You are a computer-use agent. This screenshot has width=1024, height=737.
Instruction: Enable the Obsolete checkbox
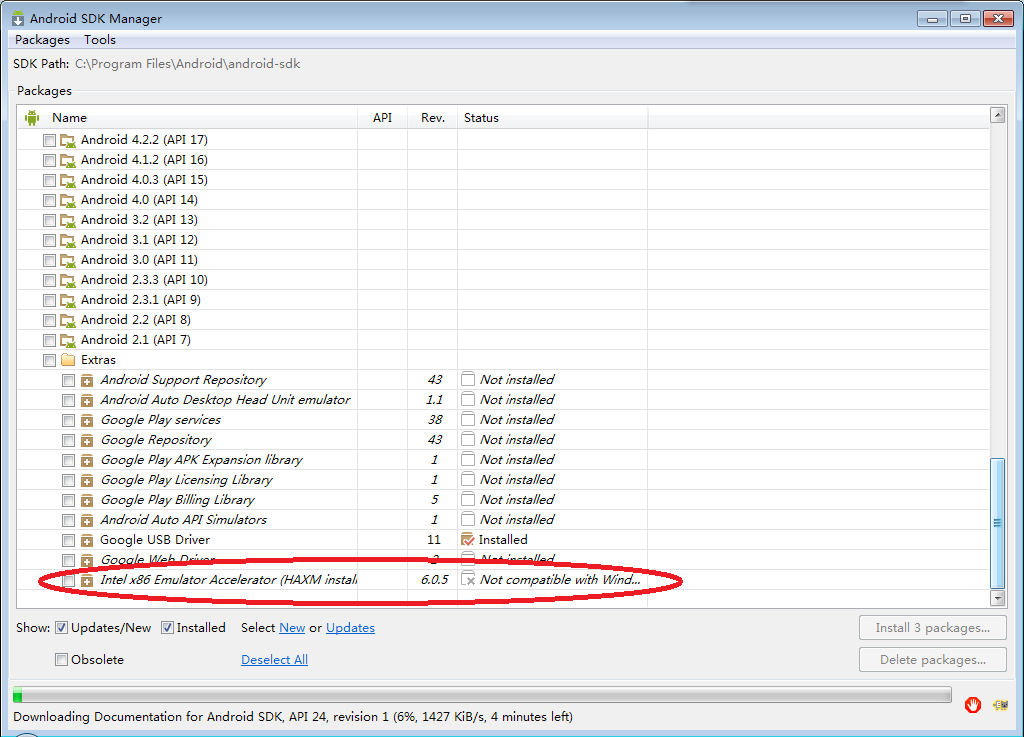tap(61, 660)
